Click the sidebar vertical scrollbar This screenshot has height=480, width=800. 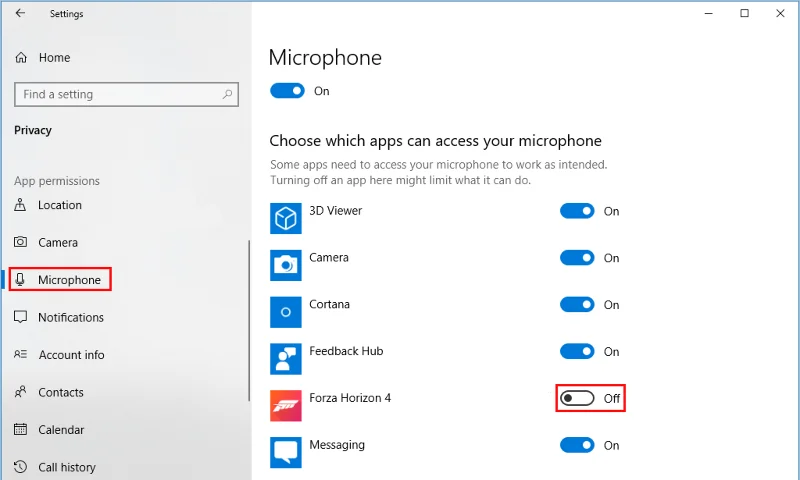tap(249, 320)
